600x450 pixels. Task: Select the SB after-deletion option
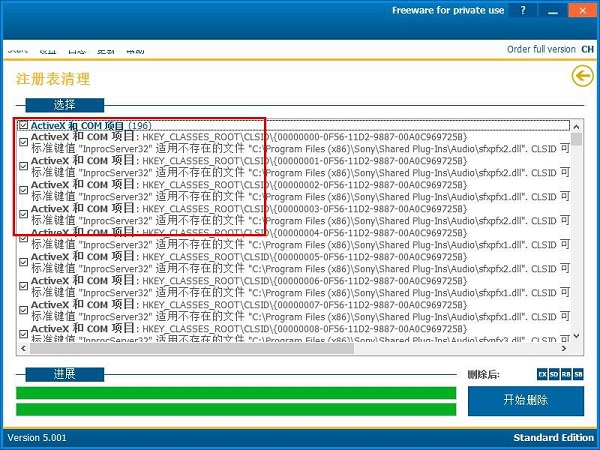(x=578, y=374)
